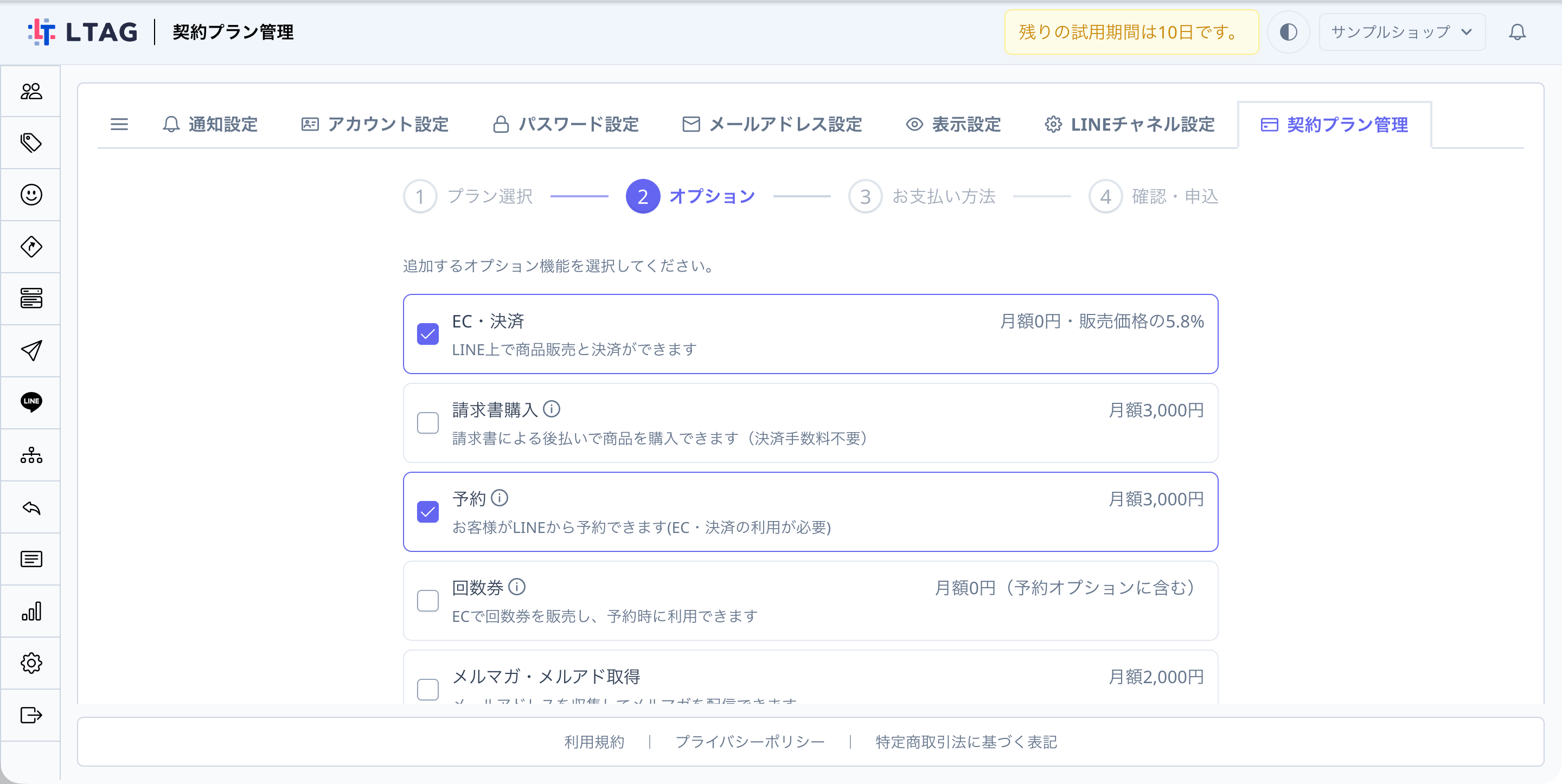The height and width of the screenshot is (784, 1562).
Task: Uncheck the EC・決済 option checkbox
Action: (427, 334)
